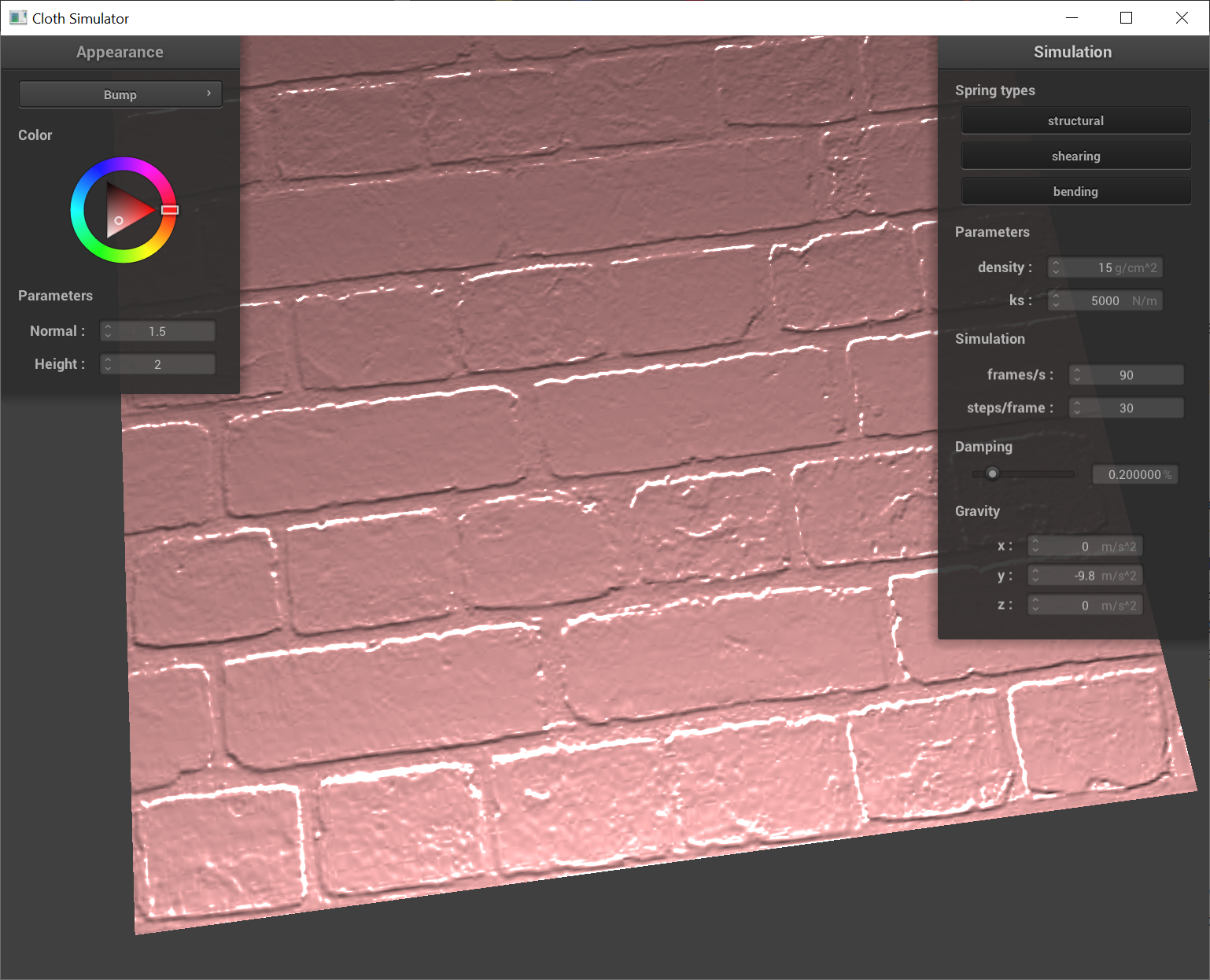
Task: Click the frames/s value field
Action: (x=1126, y=375)
